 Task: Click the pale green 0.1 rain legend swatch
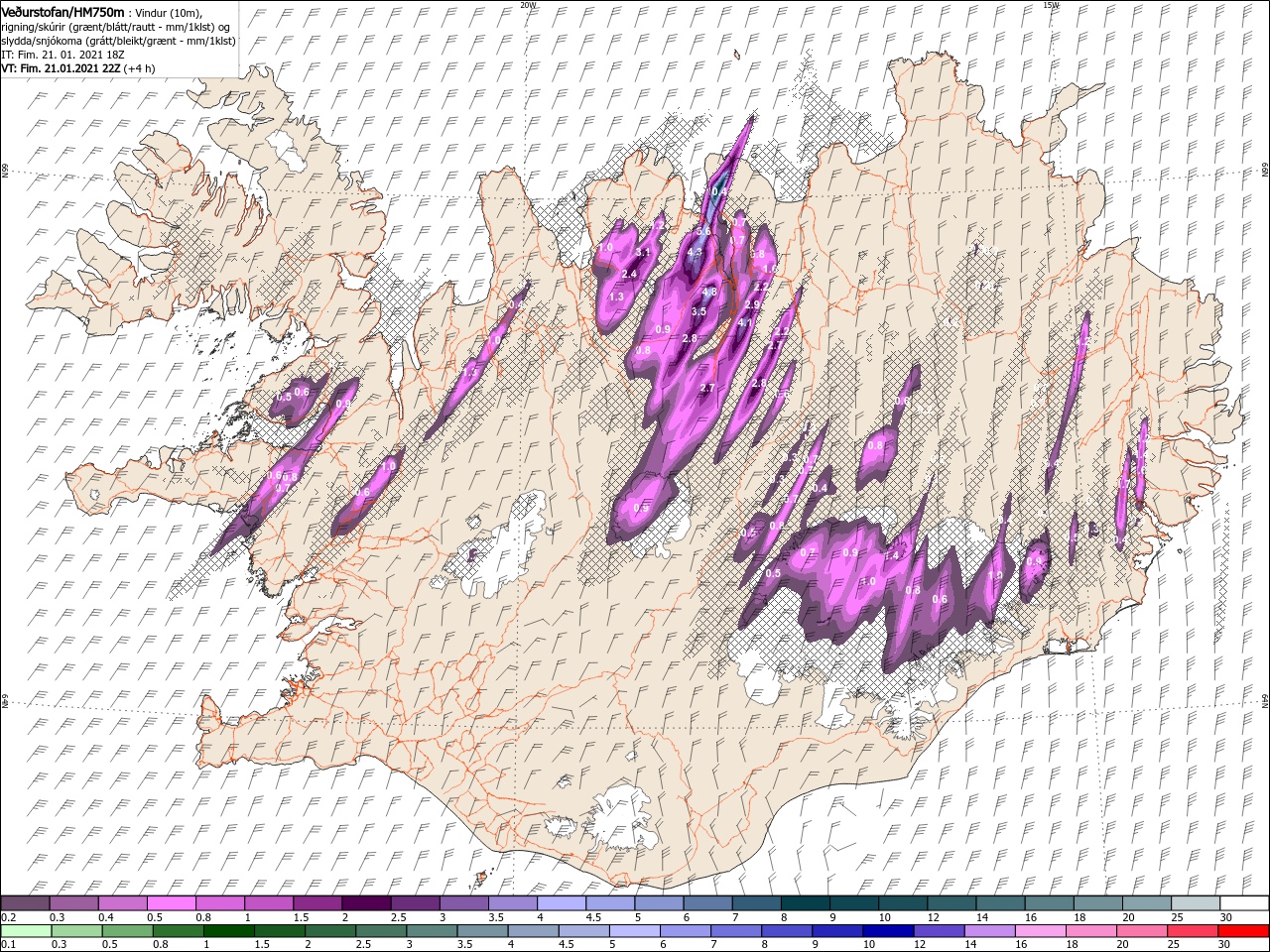click(x=26, y=931)
